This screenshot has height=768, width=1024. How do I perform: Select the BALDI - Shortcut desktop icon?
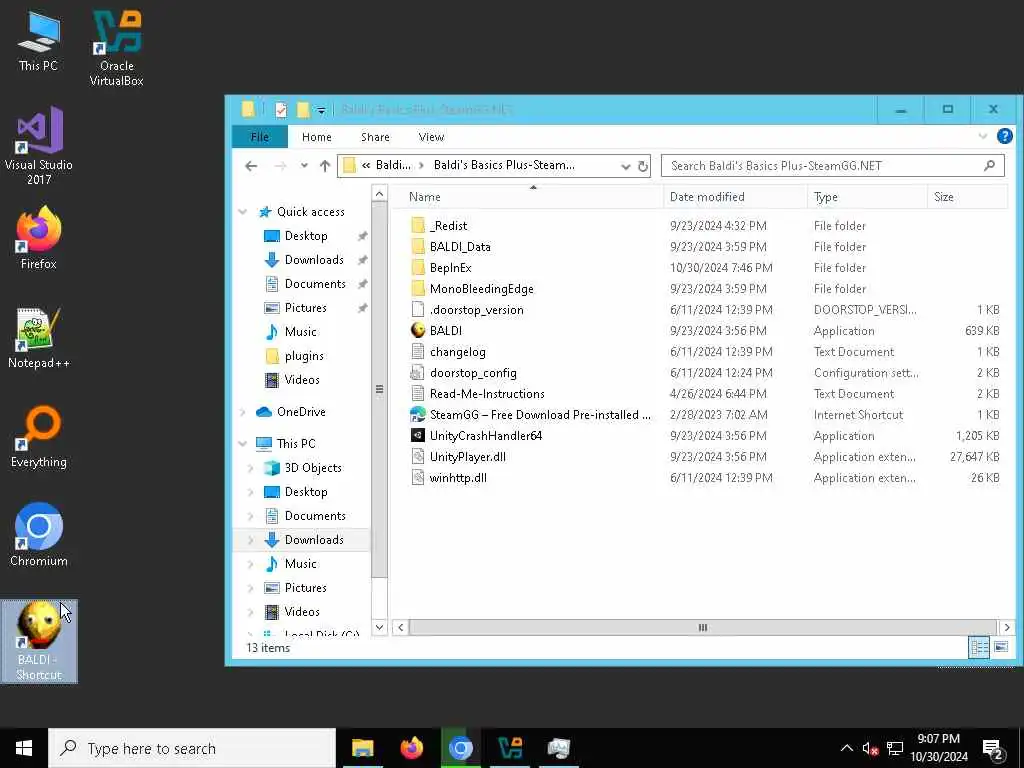point(39,641)
